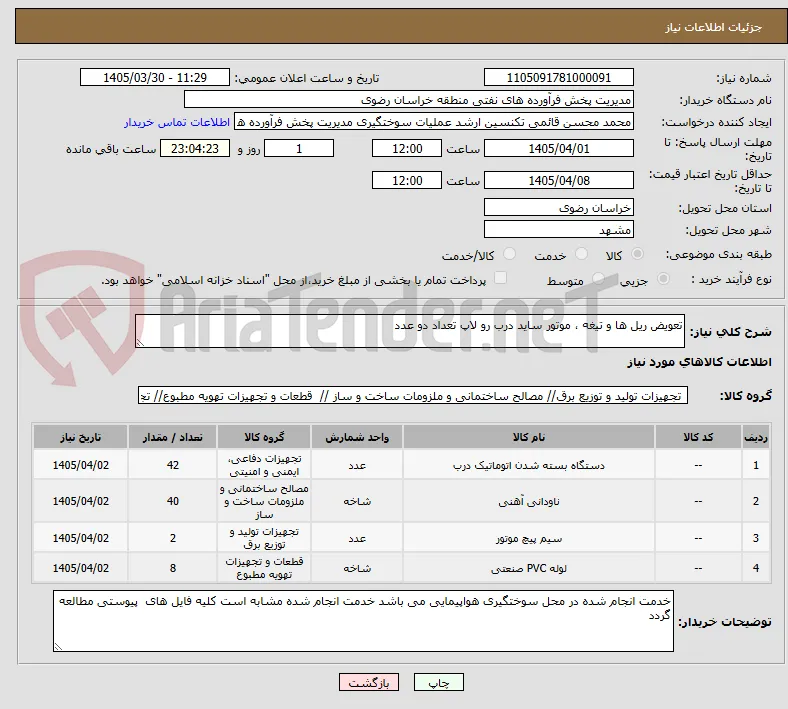Click the کد کالا column header
Screen dimensions: 788x709
point(698,437)
